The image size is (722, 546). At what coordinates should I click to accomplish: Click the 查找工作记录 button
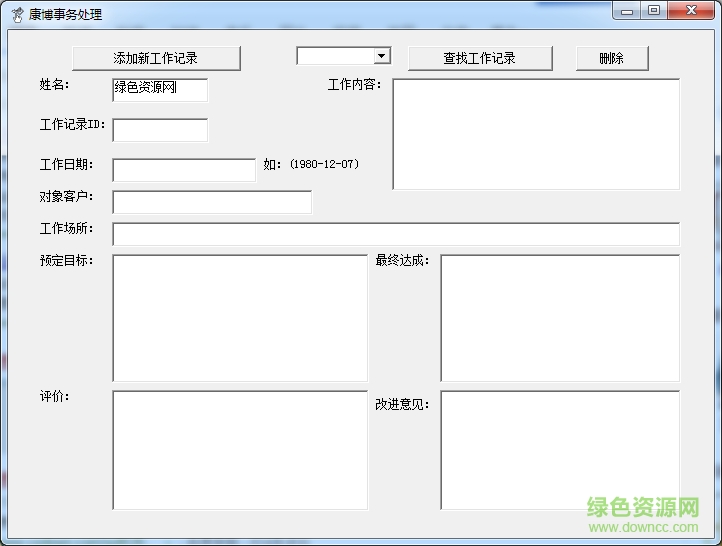pyautogui.click(x=480, y=58)
